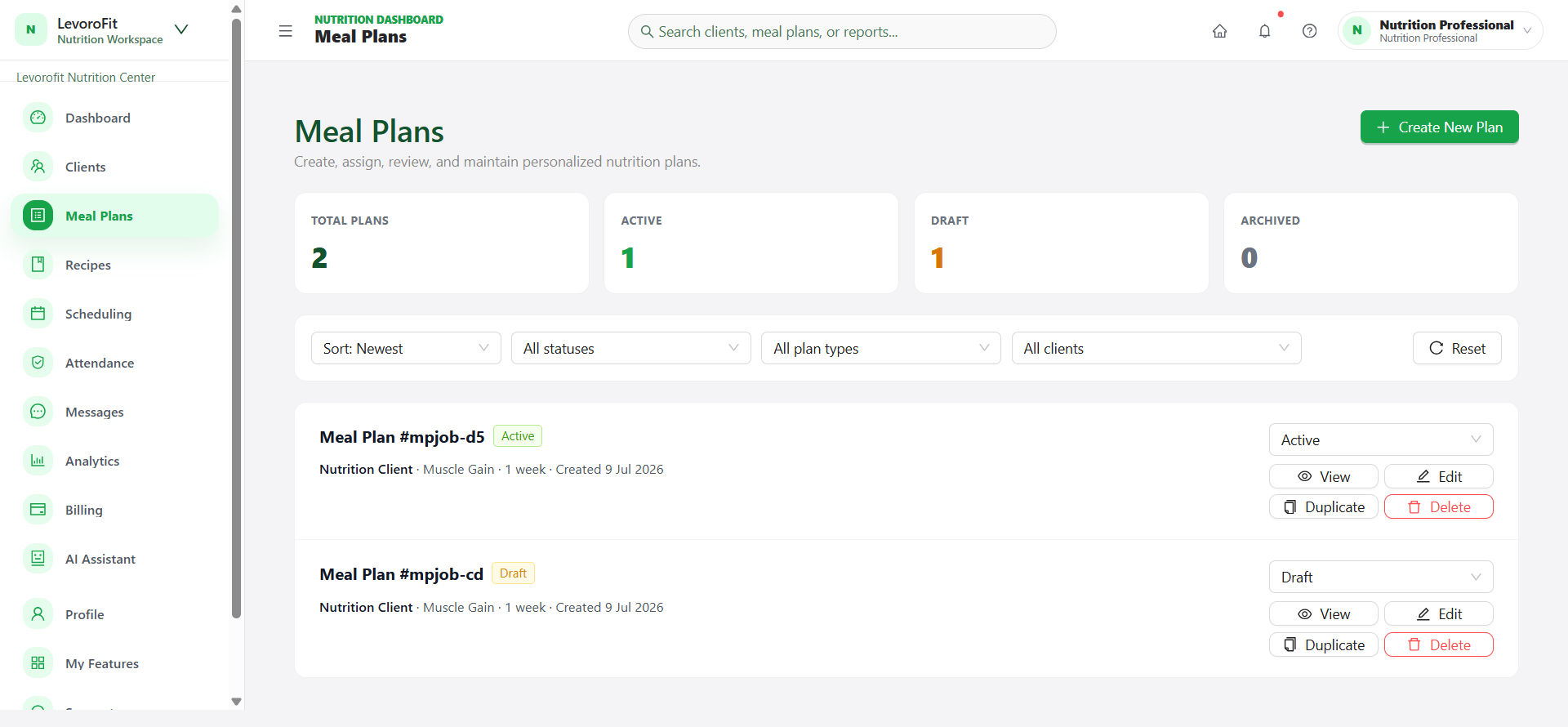This screenshot has height=727, width=1568.
Task: Delete meal plan #mpjob-d5
Action: pyautogui.click(x=1438, y=506)
